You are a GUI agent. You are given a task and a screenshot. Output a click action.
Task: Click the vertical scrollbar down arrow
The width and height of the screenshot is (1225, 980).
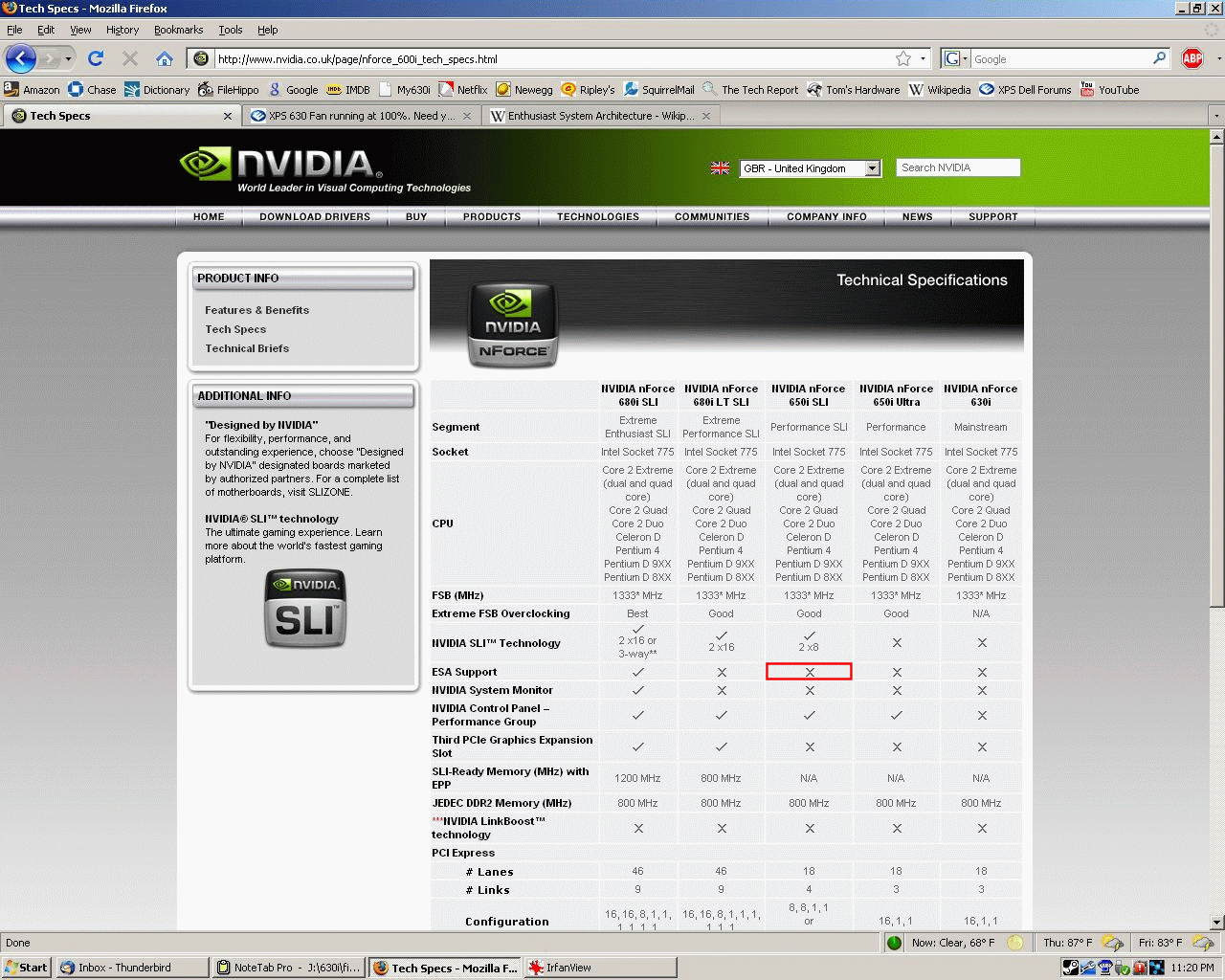1217,923
